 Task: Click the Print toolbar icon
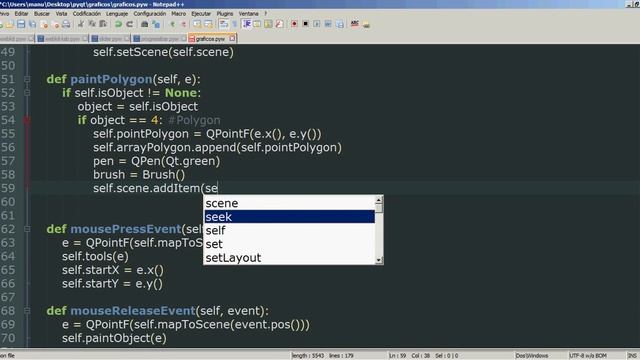pos(66,24)
